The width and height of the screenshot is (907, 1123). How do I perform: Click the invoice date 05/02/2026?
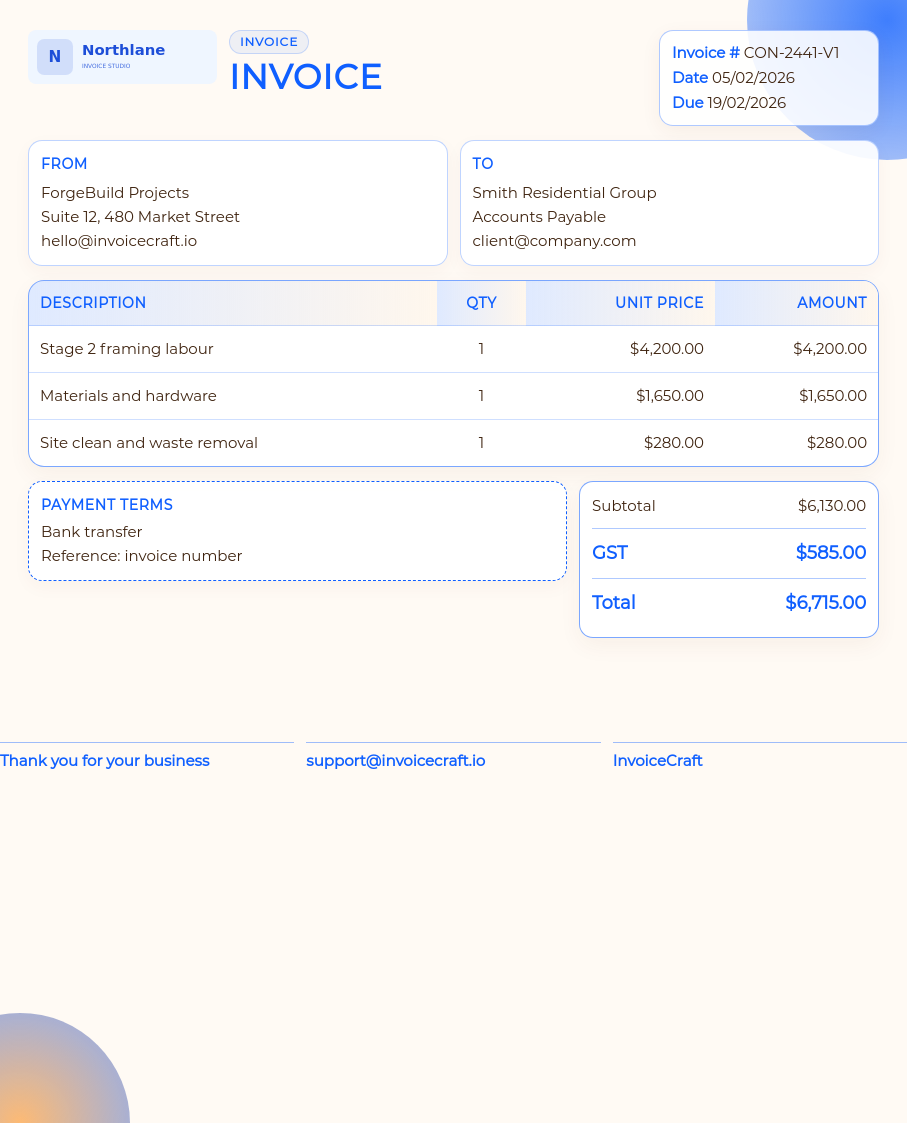(x=753, y=77)
